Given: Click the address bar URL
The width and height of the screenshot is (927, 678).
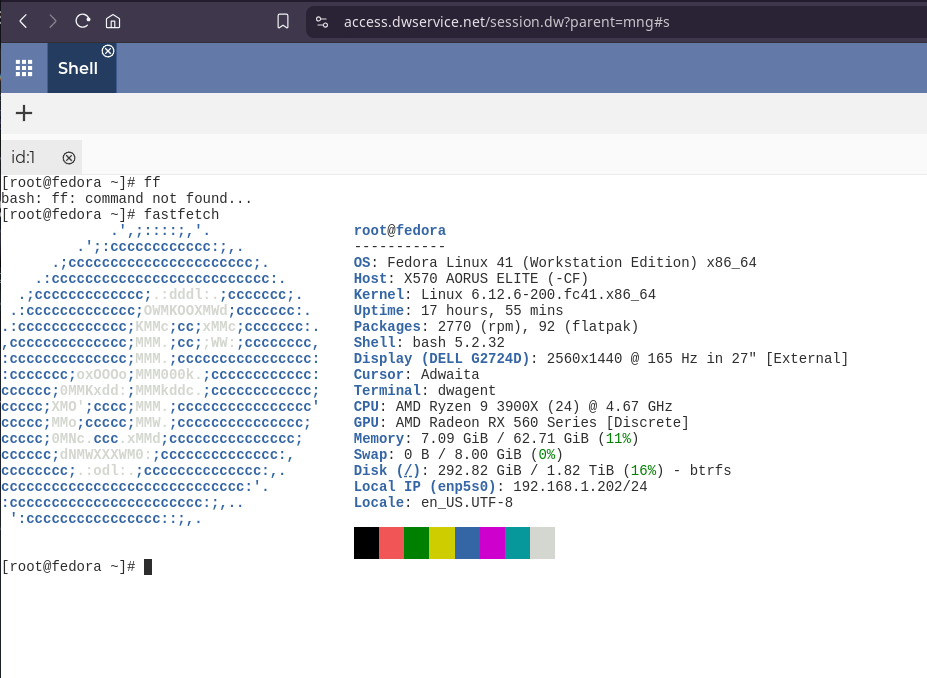Looking at the screenshot, I should point(506,22).
